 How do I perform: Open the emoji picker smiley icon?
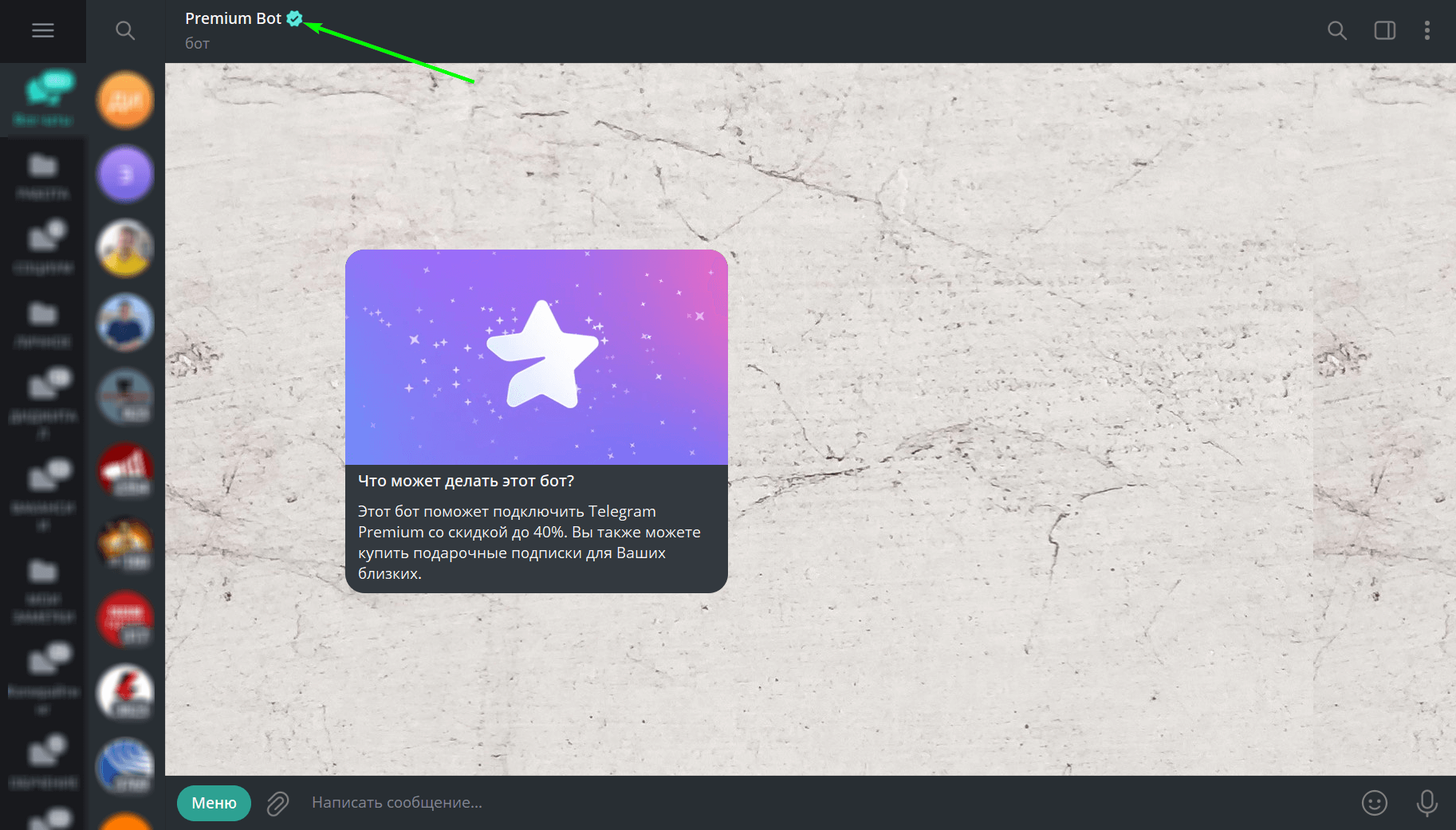coord(1375,803)
